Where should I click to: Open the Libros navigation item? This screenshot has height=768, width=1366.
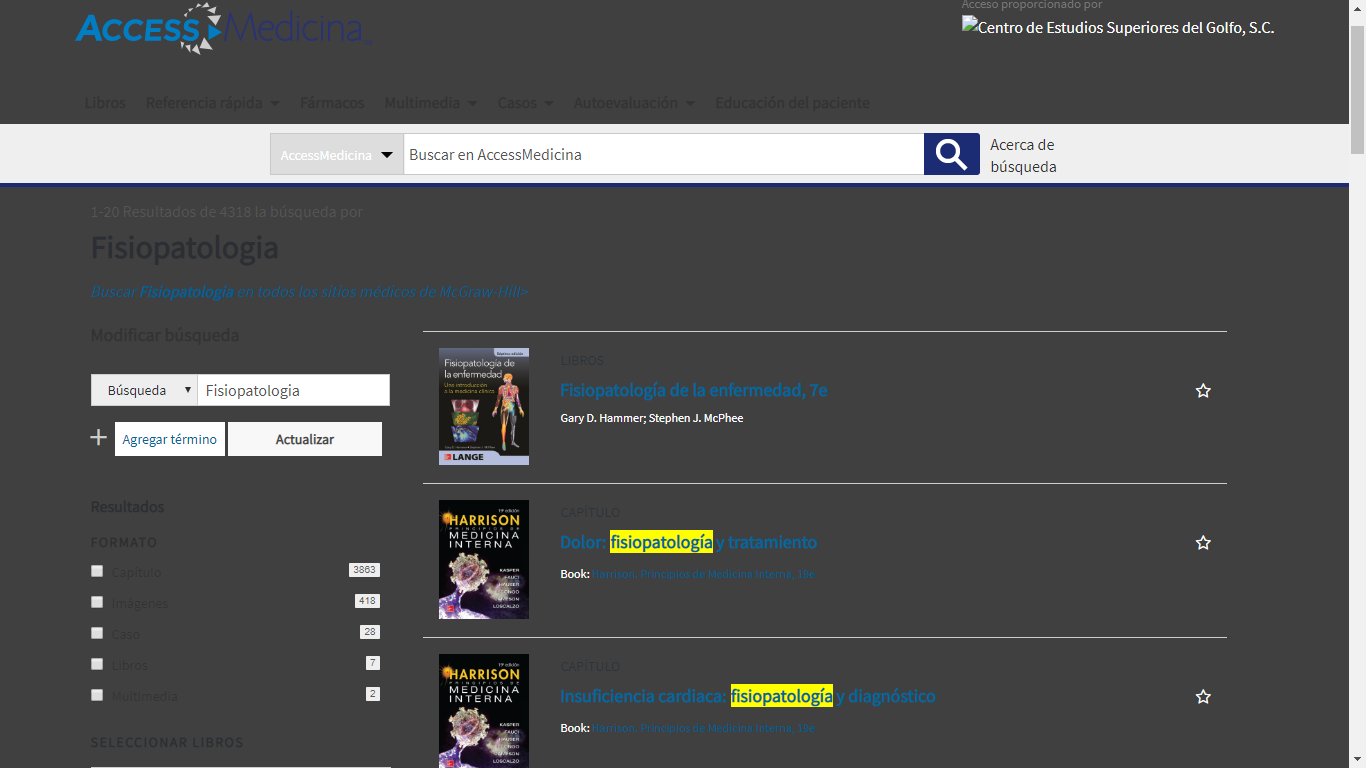(105, 103)
